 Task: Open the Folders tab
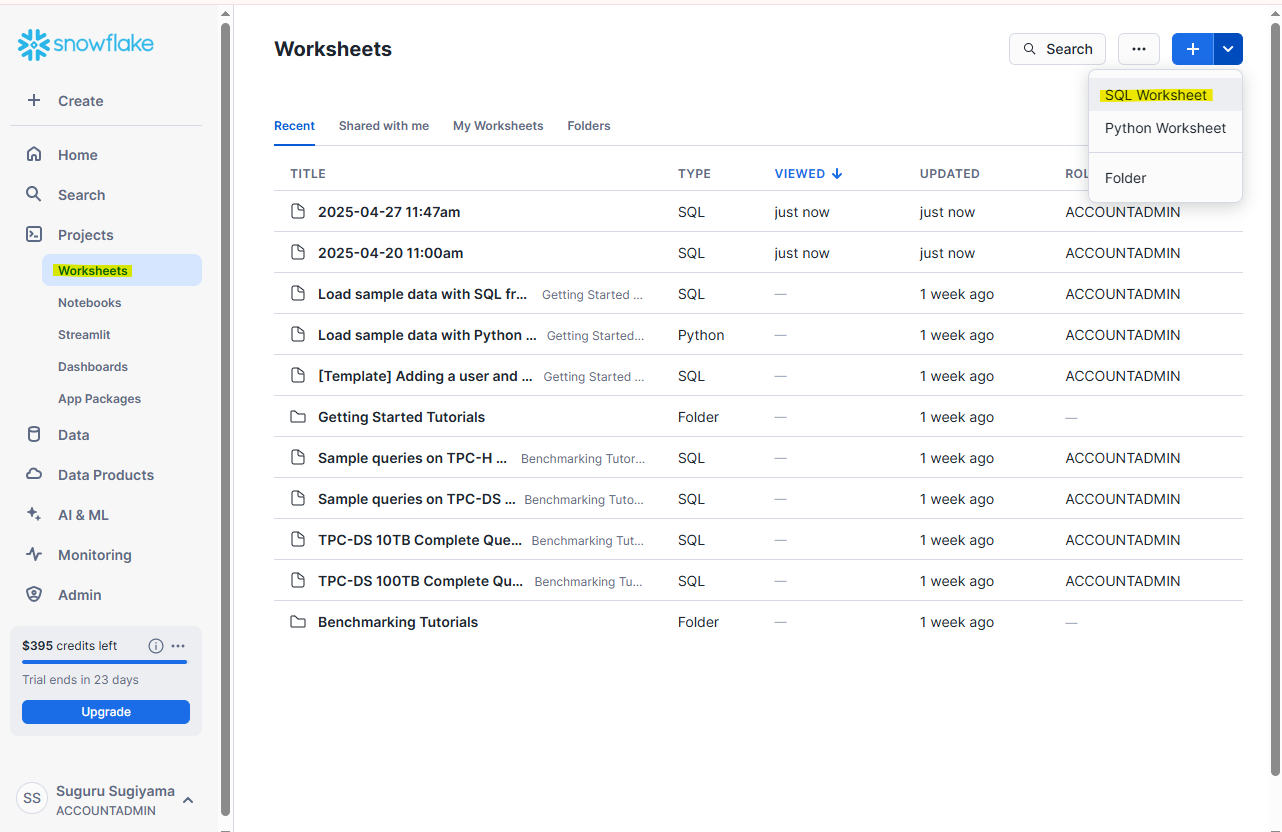click(589, 126)
